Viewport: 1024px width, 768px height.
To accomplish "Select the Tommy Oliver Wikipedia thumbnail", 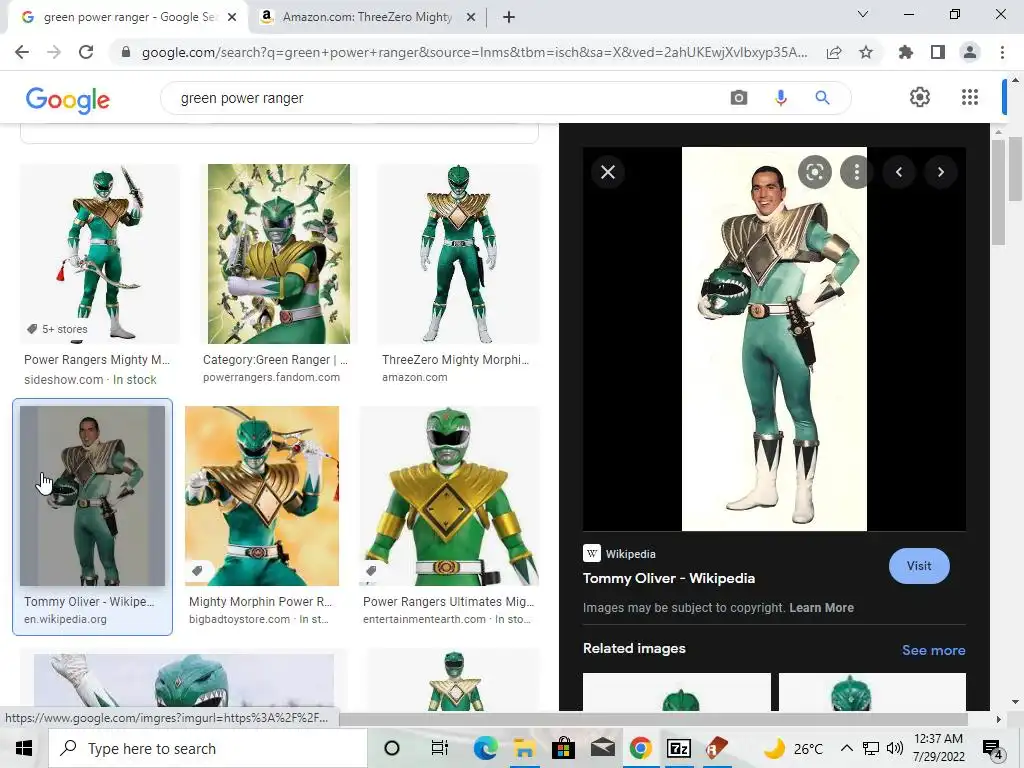I will click(92, 496).
